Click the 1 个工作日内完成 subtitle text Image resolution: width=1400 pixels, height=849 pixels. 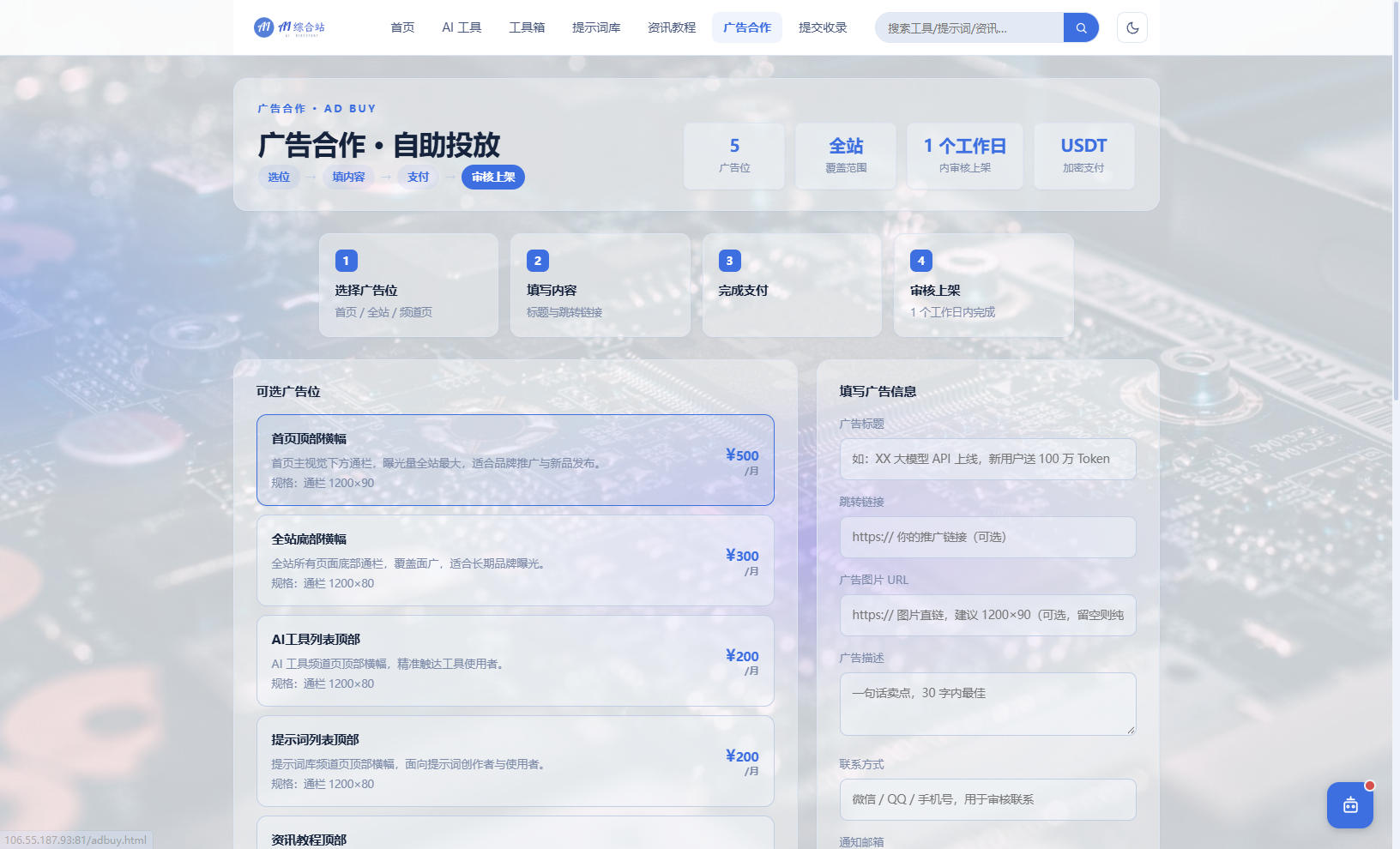(x=952, y=312)
